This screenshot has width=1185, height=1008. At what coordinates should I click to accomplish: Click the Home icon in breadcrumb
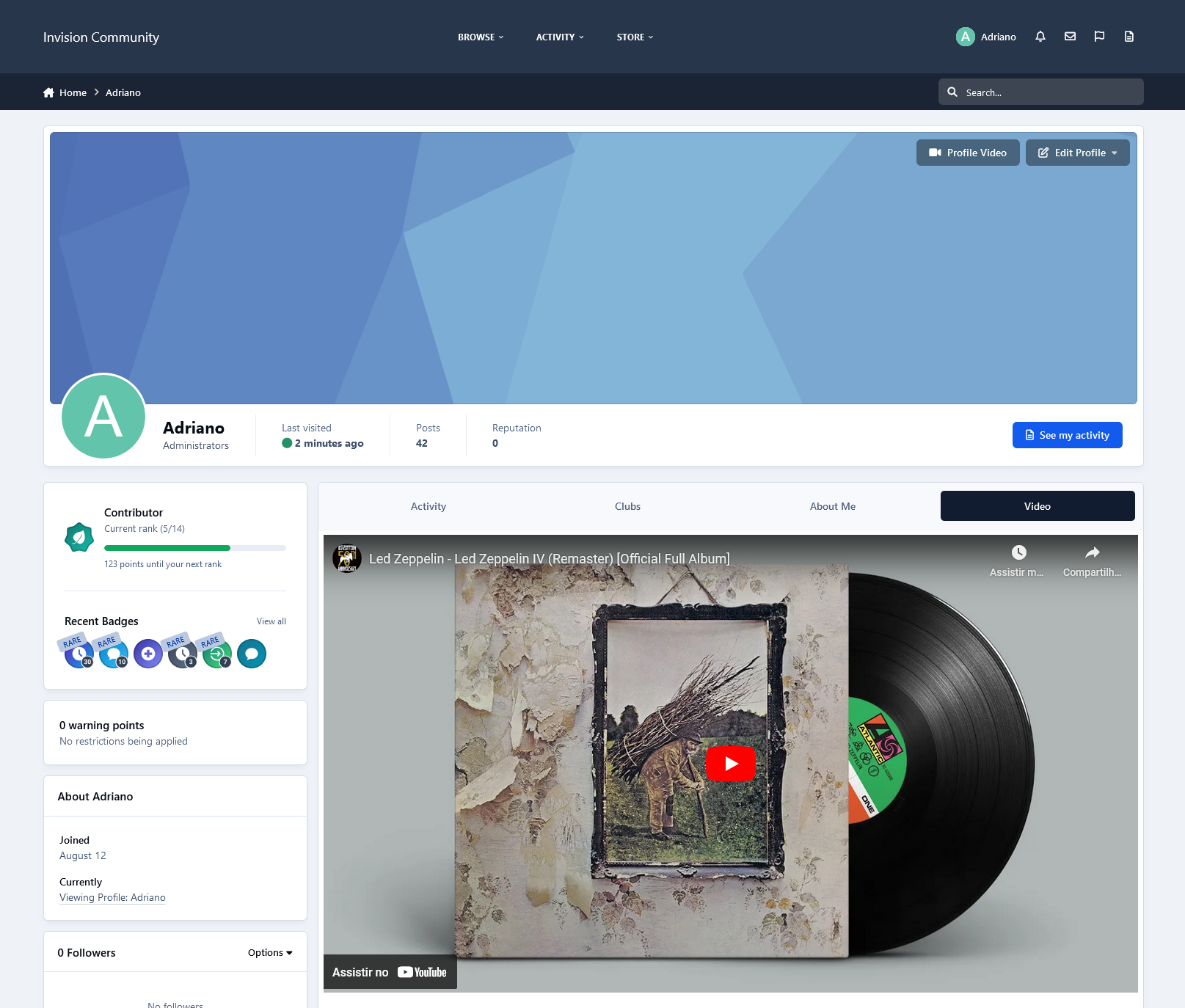(x=48, y=92)
